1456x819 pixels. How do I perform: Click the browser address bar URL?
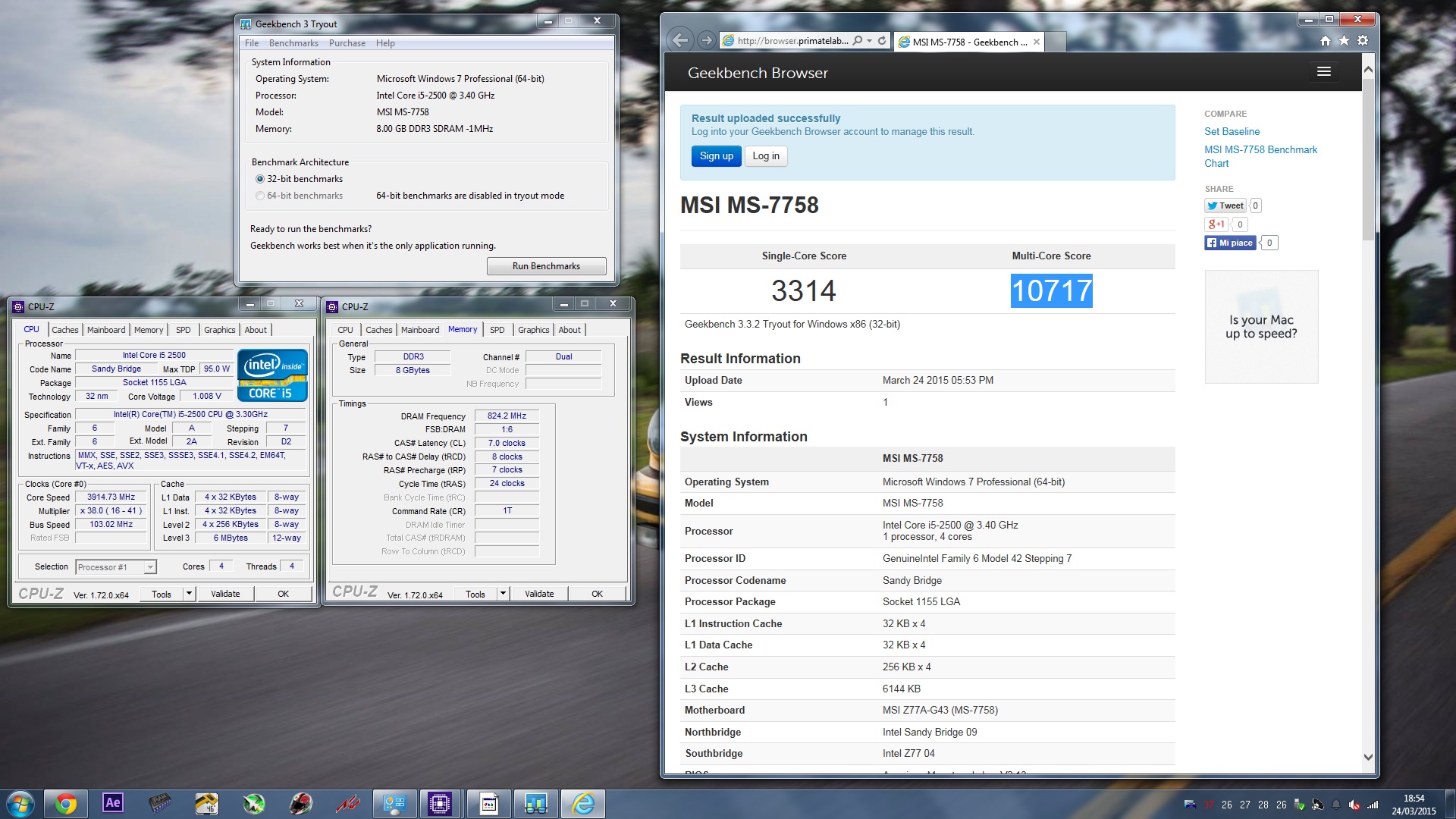(792, 41)
